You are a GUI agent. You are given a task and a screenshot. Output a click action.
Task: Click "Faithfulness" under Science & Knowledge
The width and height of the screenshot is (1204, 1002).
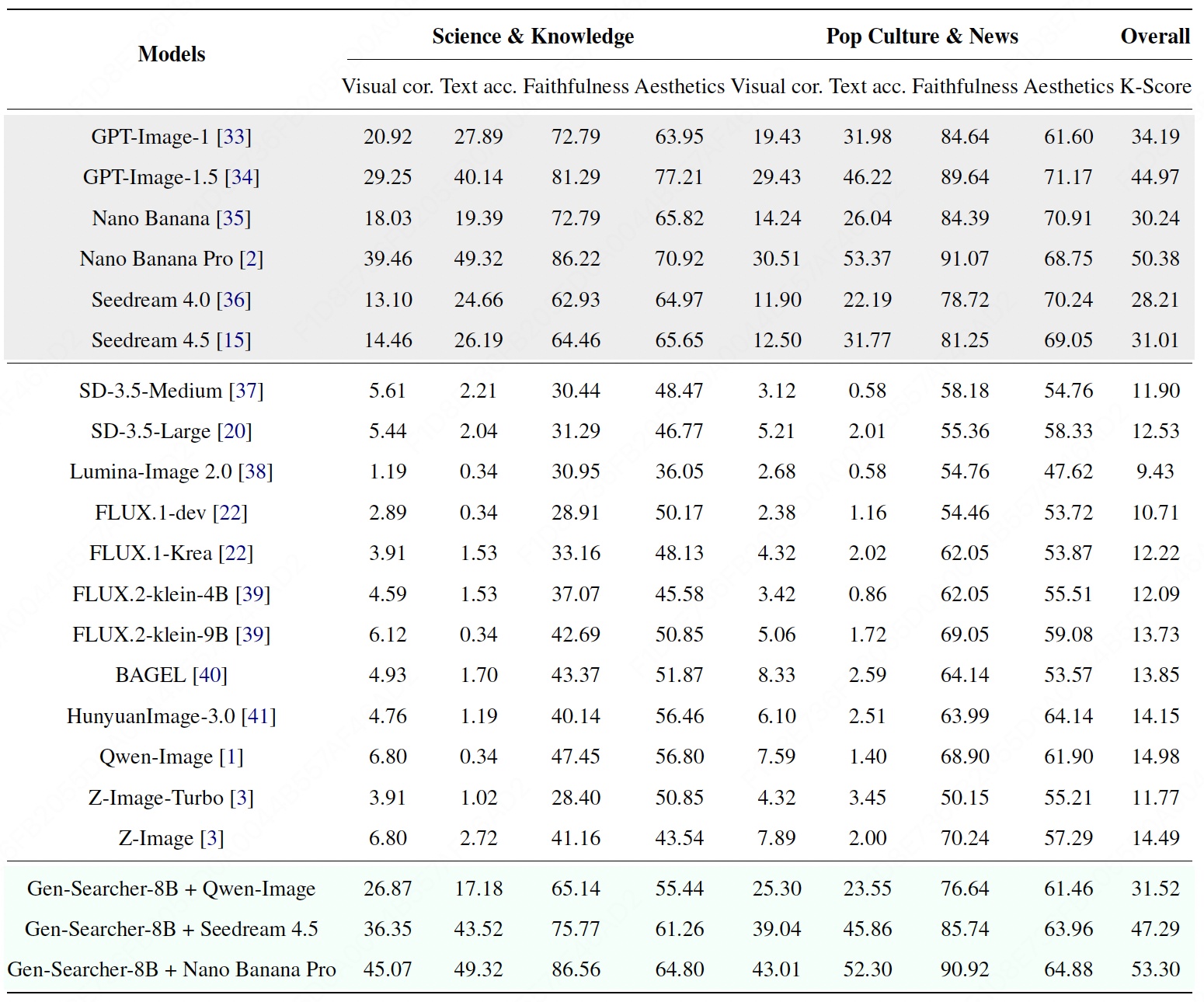576,86
